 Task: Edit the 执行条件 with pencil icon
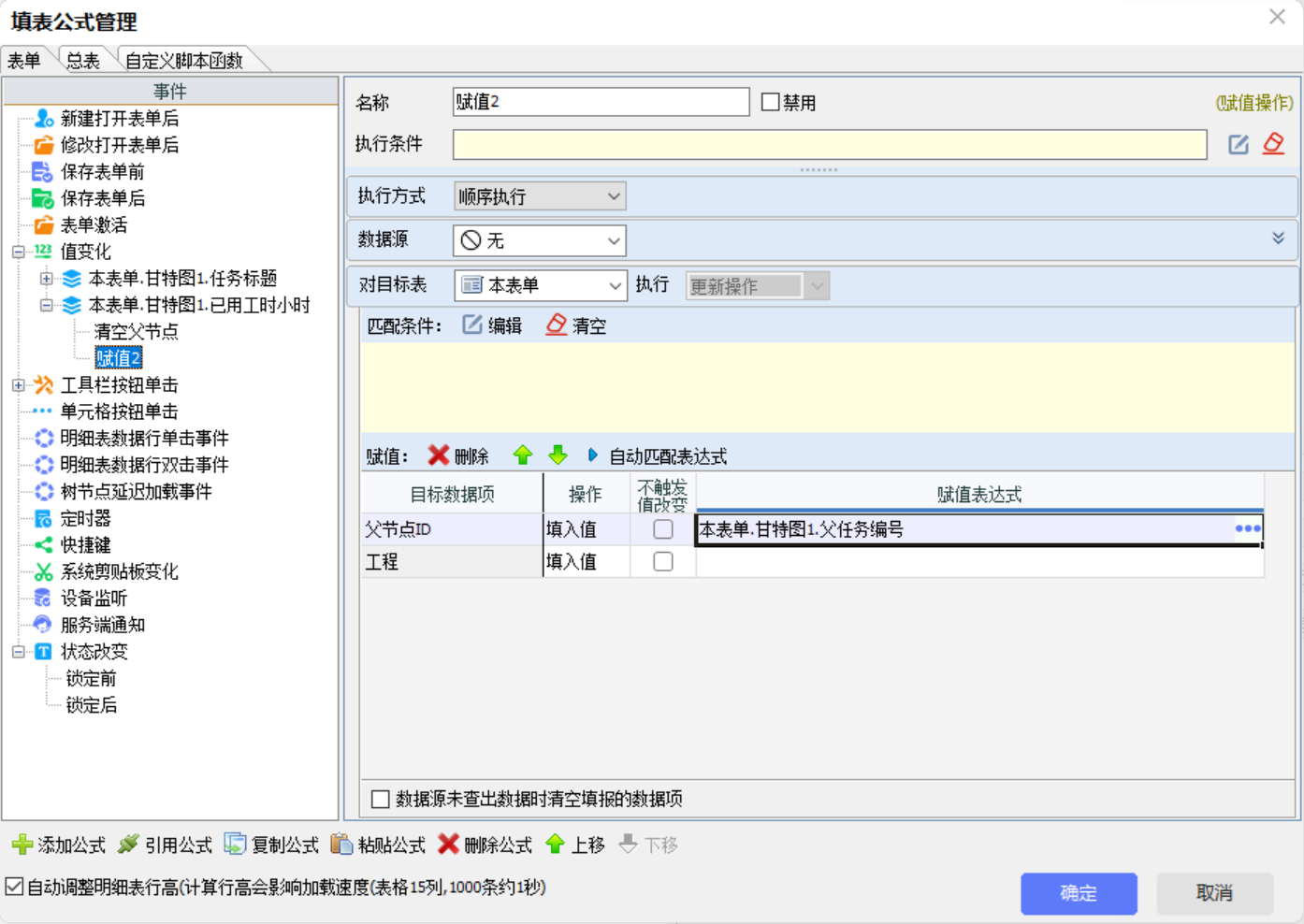1239,144
